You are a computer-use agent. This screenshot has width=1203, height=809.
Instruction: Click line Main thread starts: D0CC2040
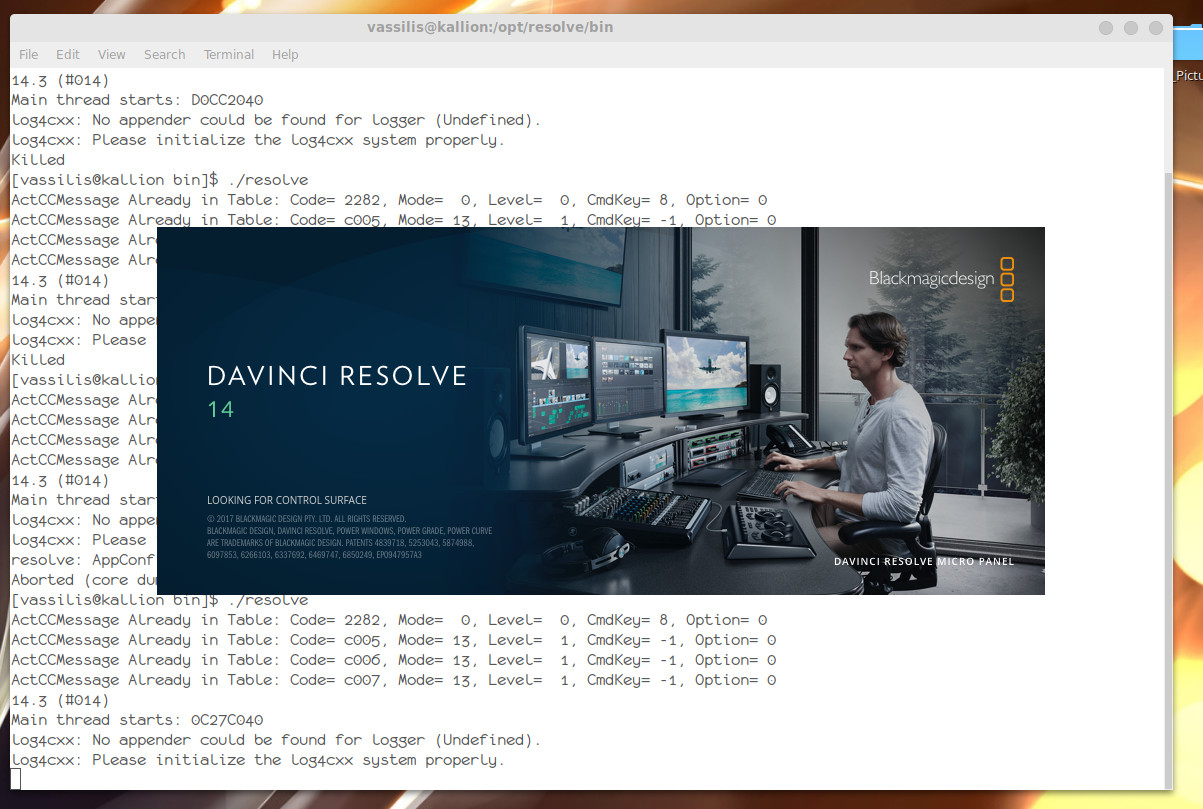tap(137, 100)
